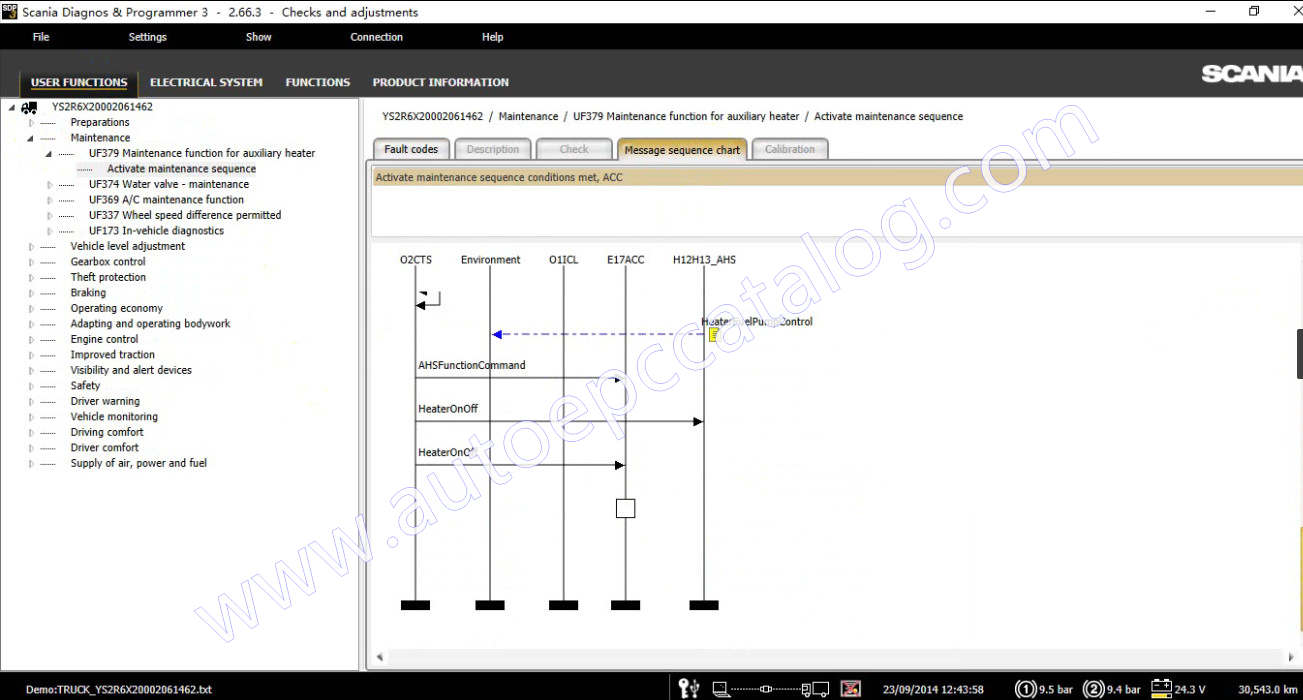Select Supply of air, power and fuel
The width and height of the screenshot is (1303, 700).
tap(138, 463)
